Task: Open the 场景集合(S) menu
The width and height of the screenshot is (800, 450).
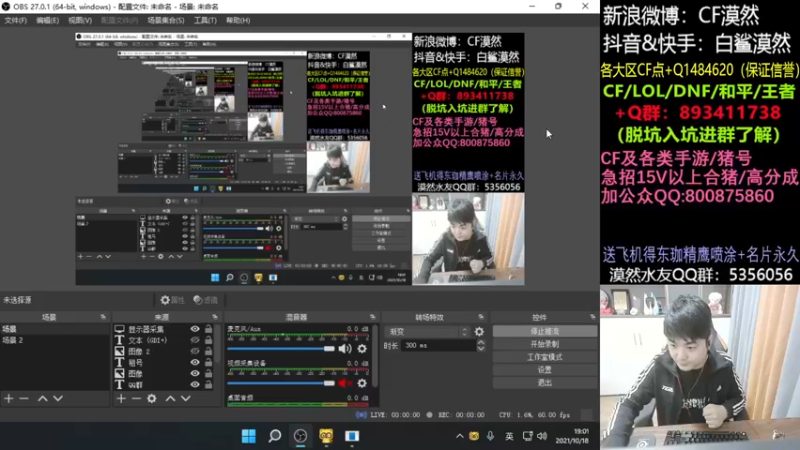Action: 166,20
